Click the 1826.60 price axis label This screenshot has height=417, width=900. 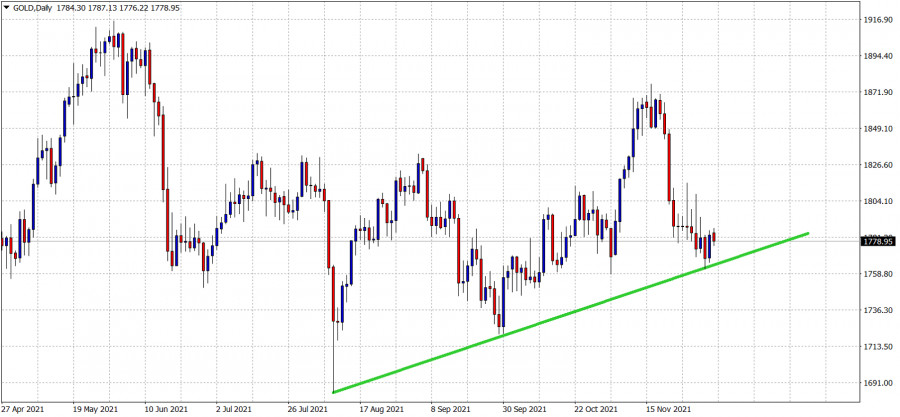[879, 165]
